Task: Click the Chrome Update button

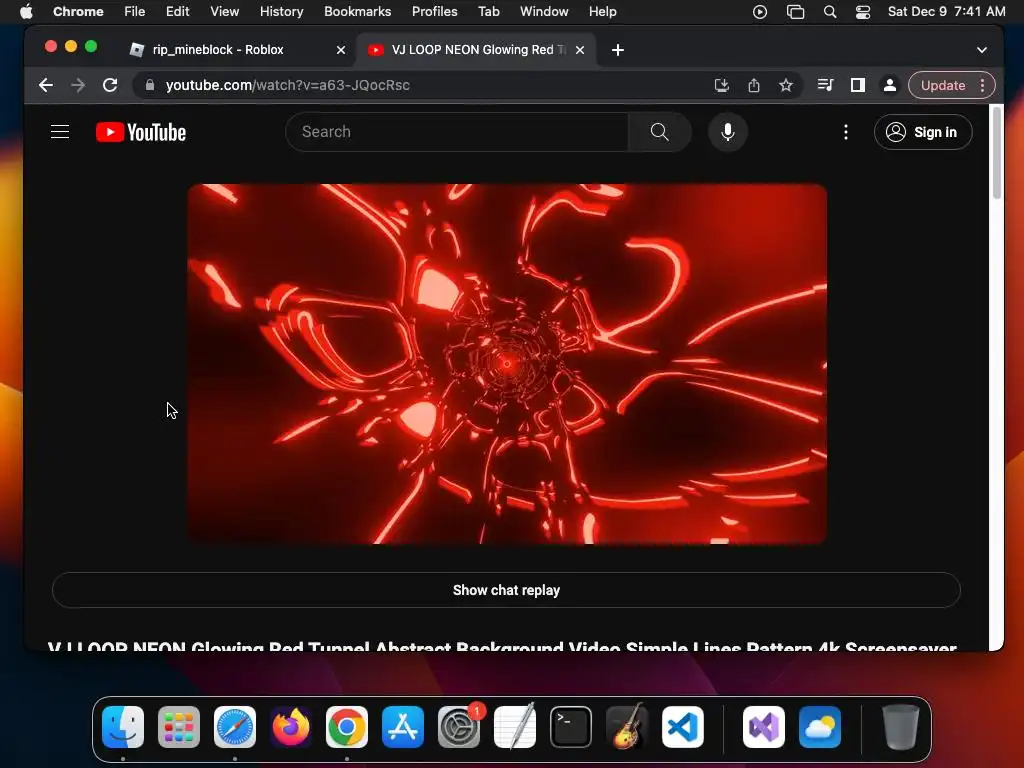Action: coord(943,85)
